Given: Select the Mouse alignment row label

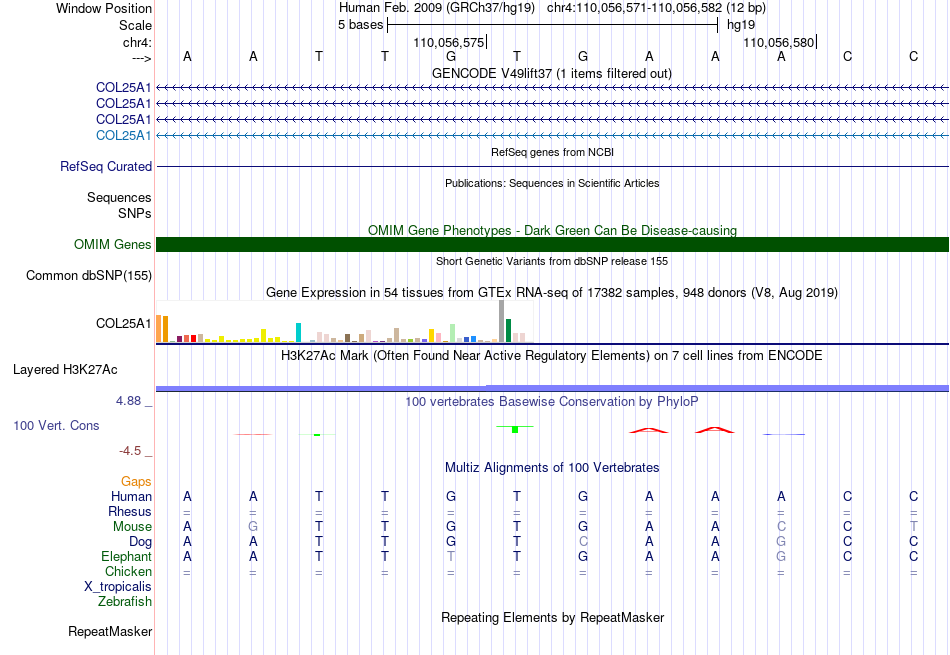Looking at the screenshot, I should 132,527.
